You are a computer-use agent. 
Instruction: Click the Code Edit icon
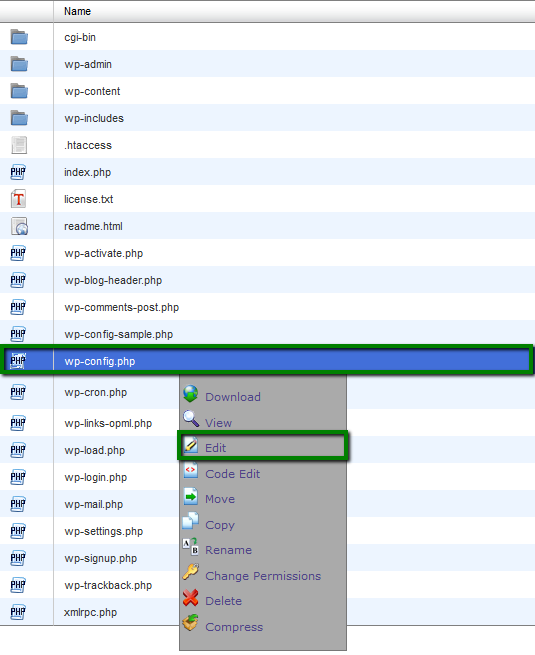point(190,471)
